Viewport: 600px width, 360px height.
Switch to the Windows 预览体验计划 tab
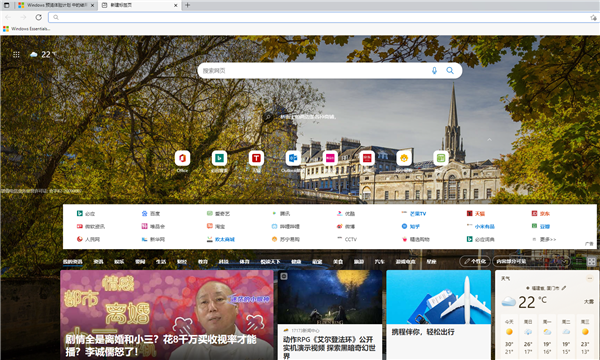[56, 5]
